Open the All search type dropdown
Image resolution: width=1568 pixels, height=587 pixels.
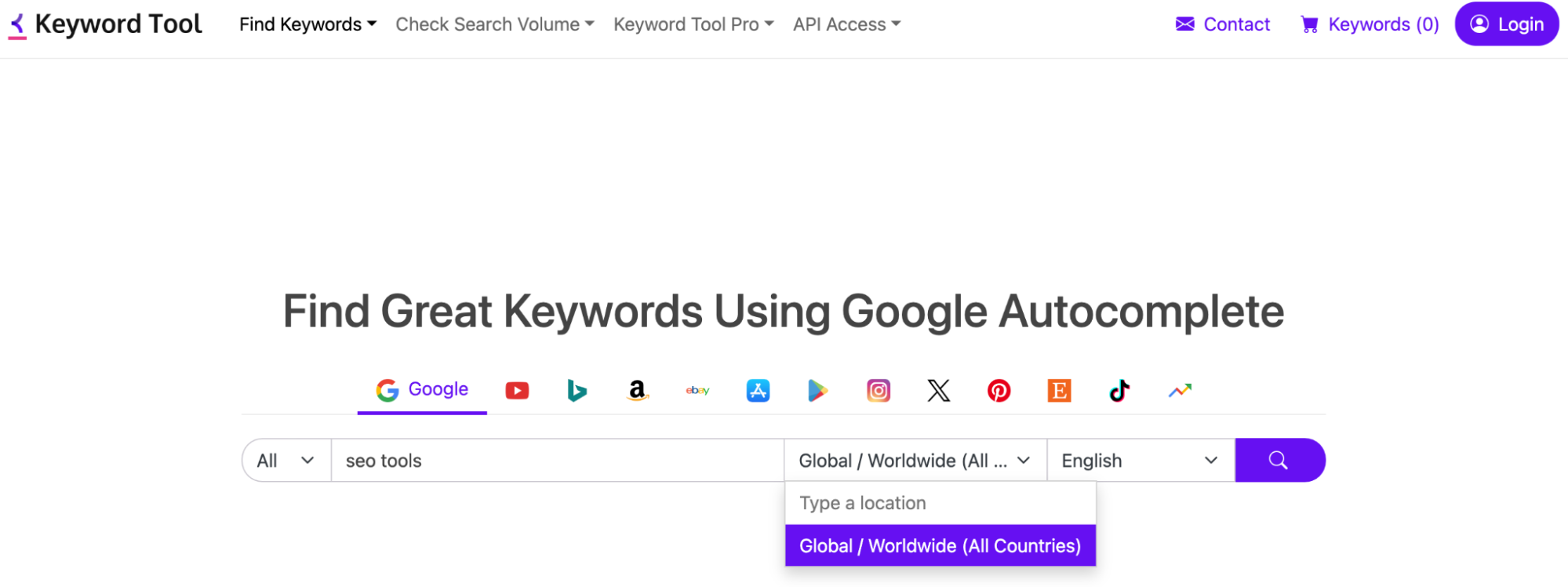click(286, 460)
